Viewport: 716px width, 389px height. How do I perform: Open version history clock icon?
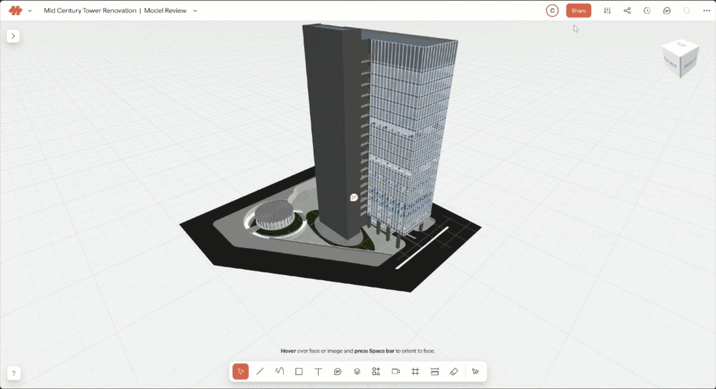click(x=647, y=11)
